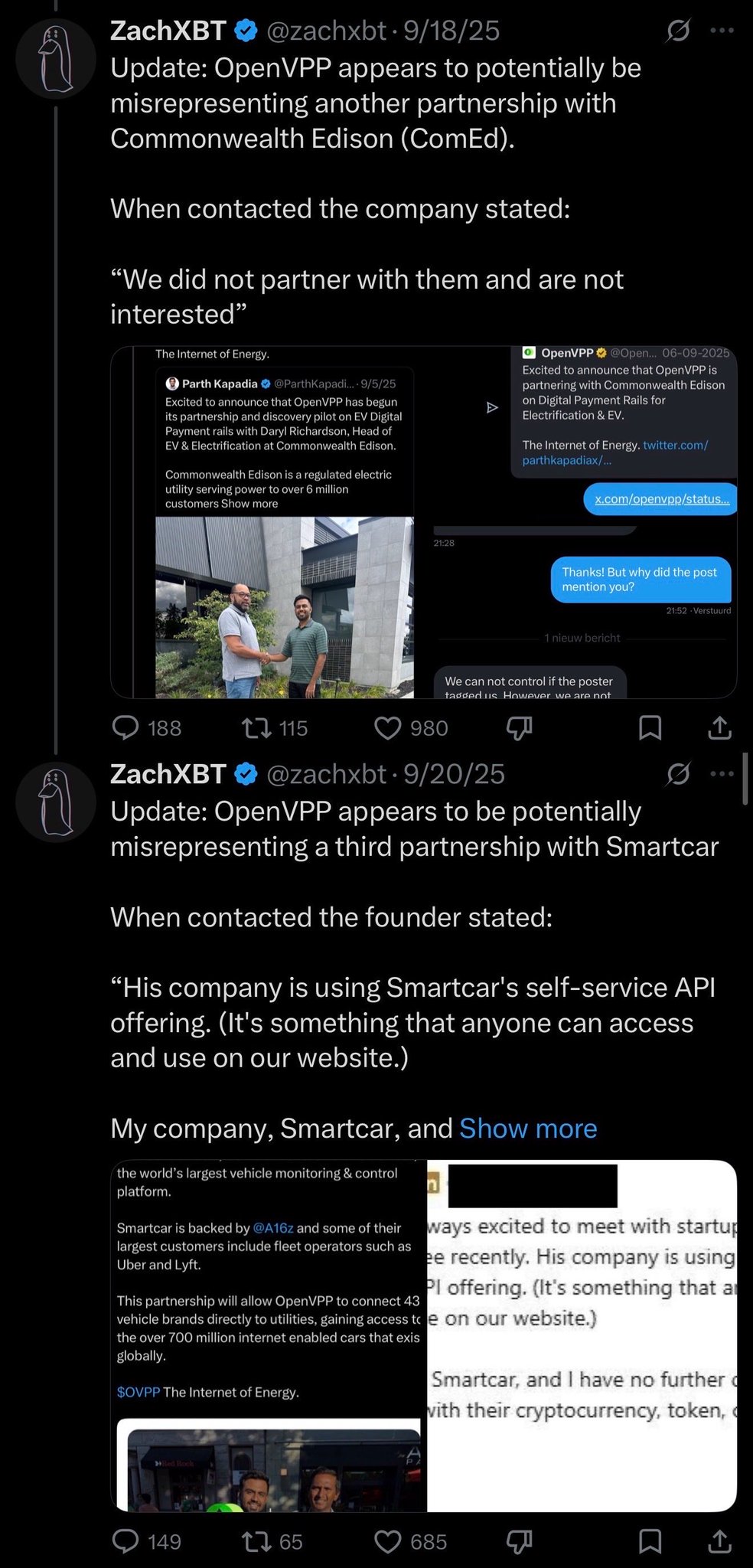The image size is (753, 1568).
Task: Open the @zachxbt handle on the 9/20/25 tweet
Action: tap(326, 774)
